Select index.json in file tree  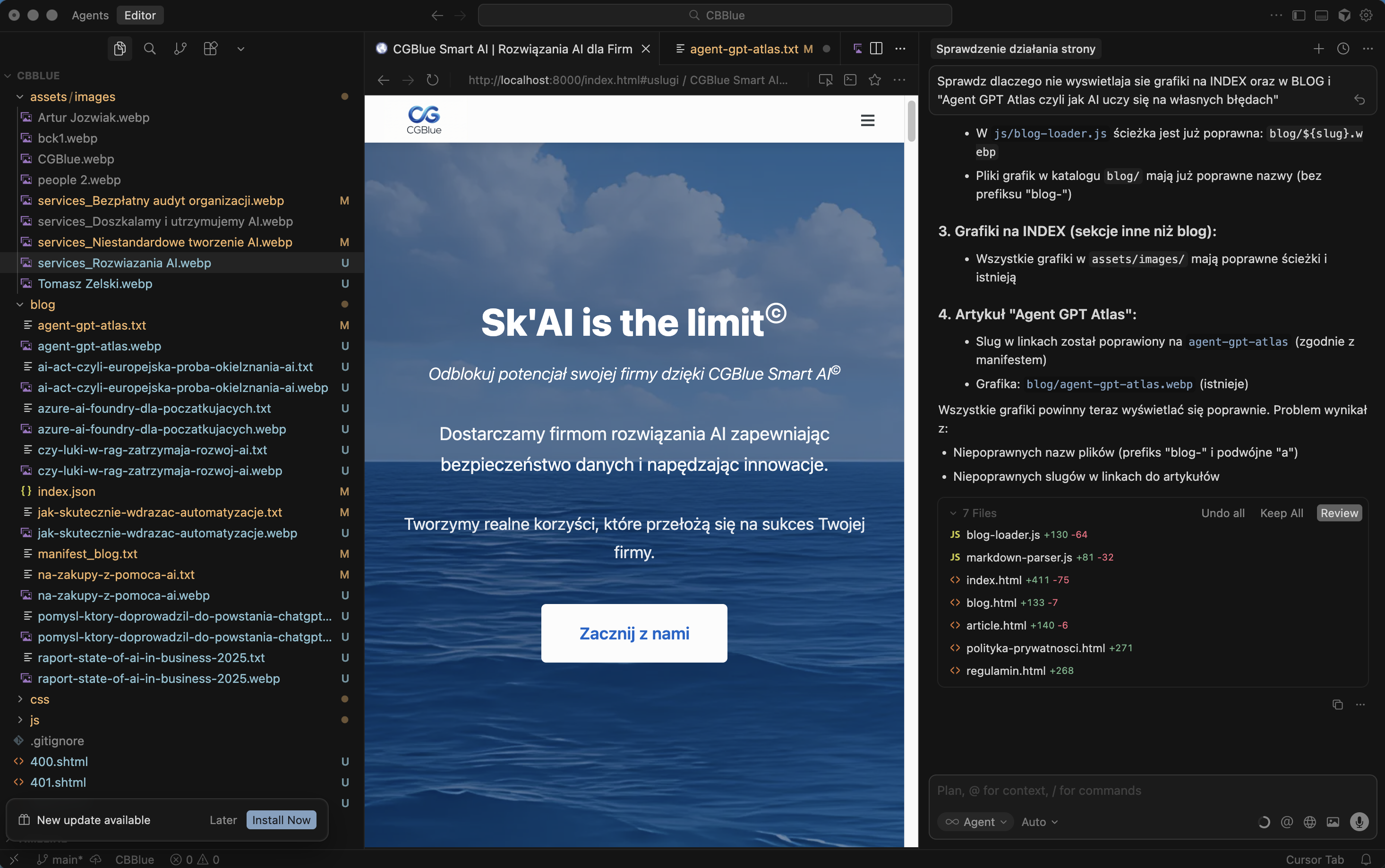[67, 492]
